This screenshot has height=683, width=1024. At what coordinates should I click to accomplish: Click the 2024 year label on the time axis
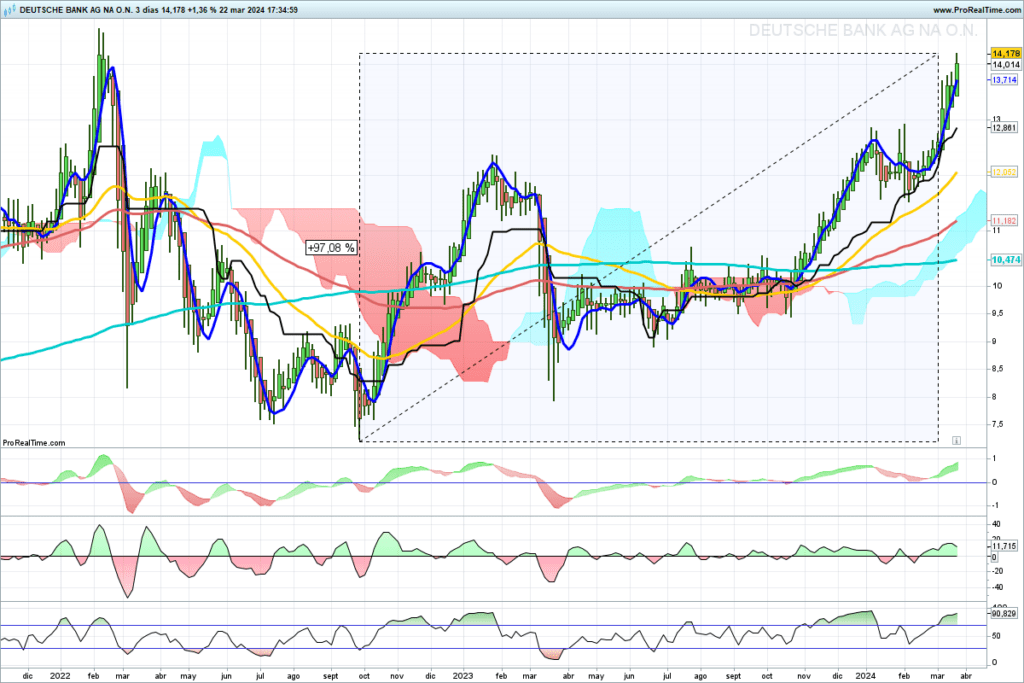(866, 676)
